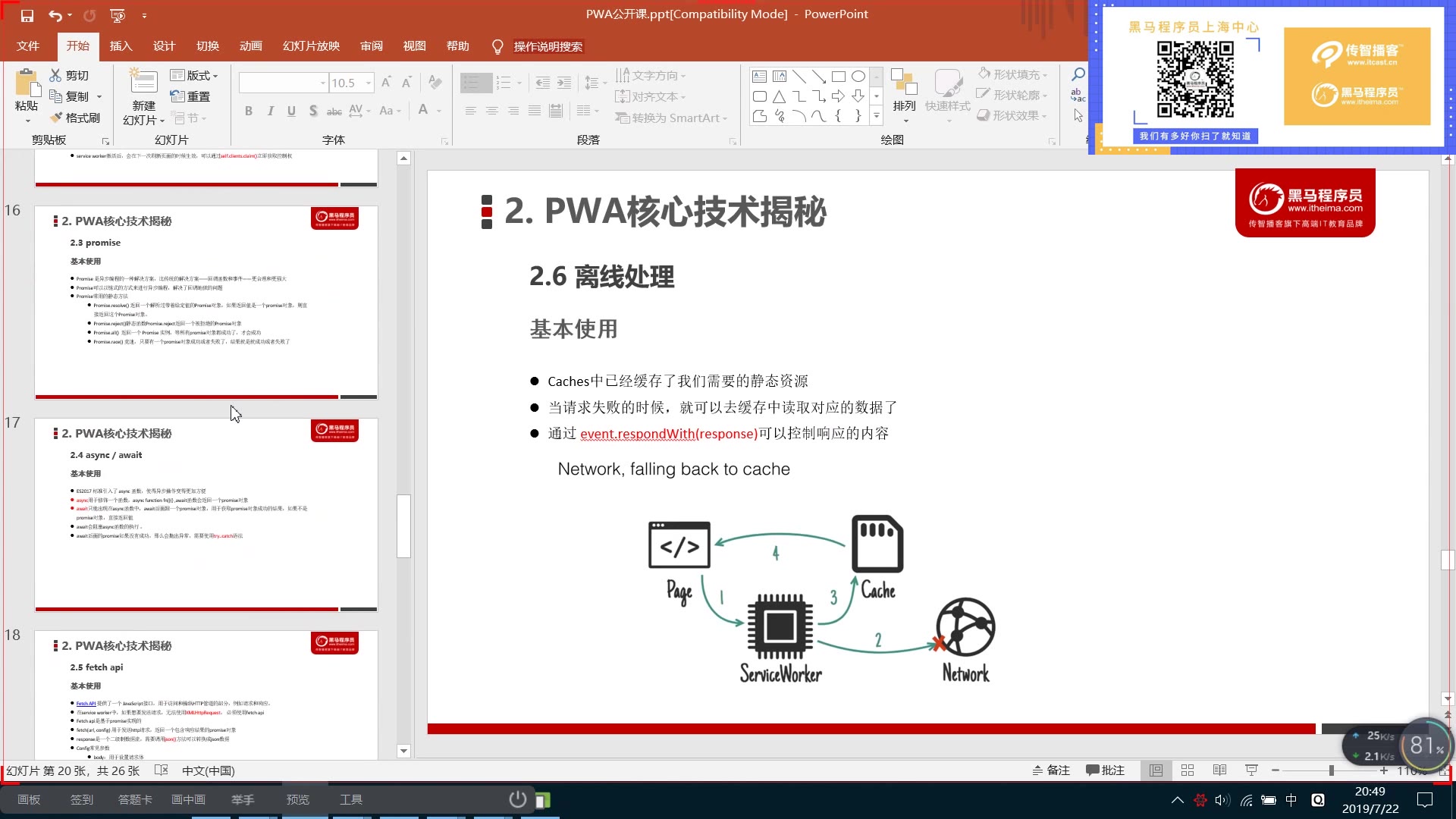
Task: Switch to the 切换 Transitions tab
Action: tap(207, 46)
